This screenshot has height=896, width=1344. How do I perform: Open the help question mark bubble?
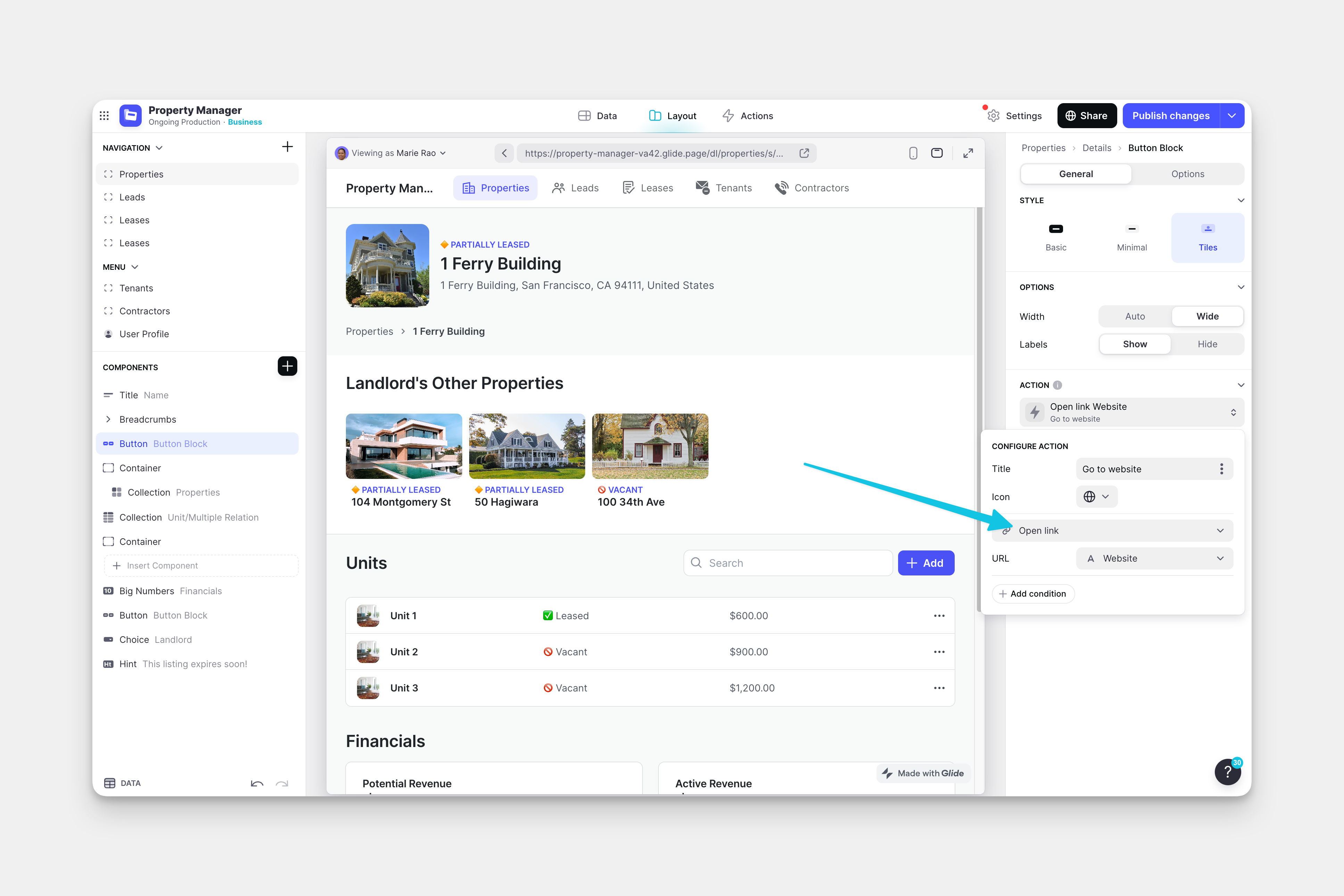click(x=1227, y=773)
